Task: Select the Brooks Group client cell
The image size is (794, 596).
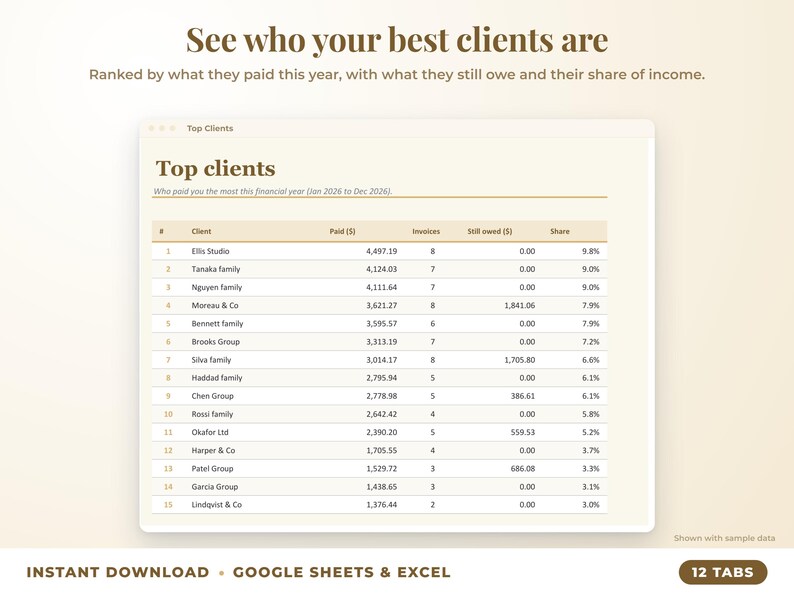Action: pos(215,342)
